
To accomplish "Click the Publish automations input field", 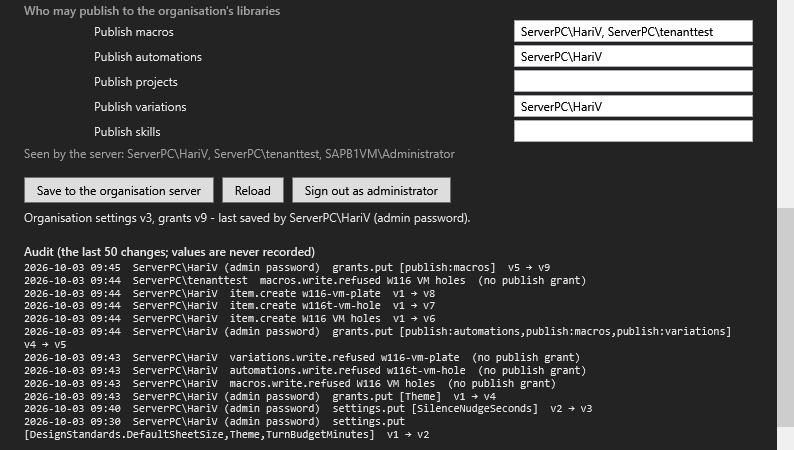I will click(633, 56).
